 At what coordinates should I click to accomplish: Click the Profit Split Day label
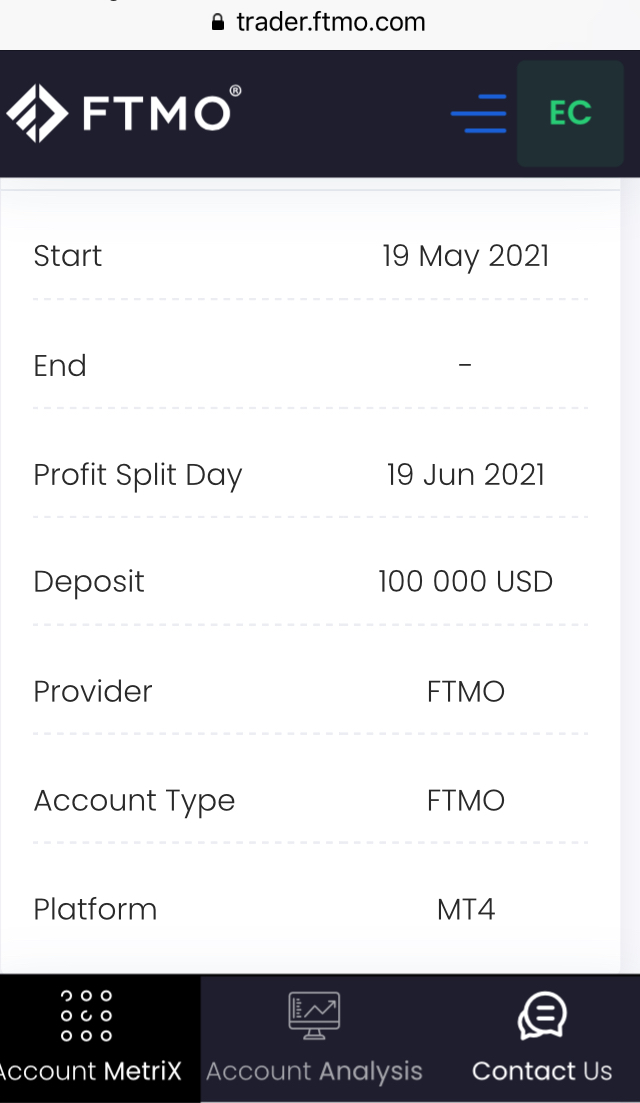tap(138, 474)
